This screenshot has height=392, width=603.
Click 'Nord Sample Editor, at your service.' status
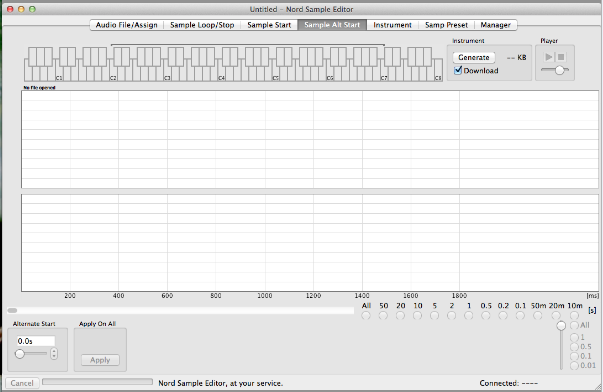coord(221,383)
